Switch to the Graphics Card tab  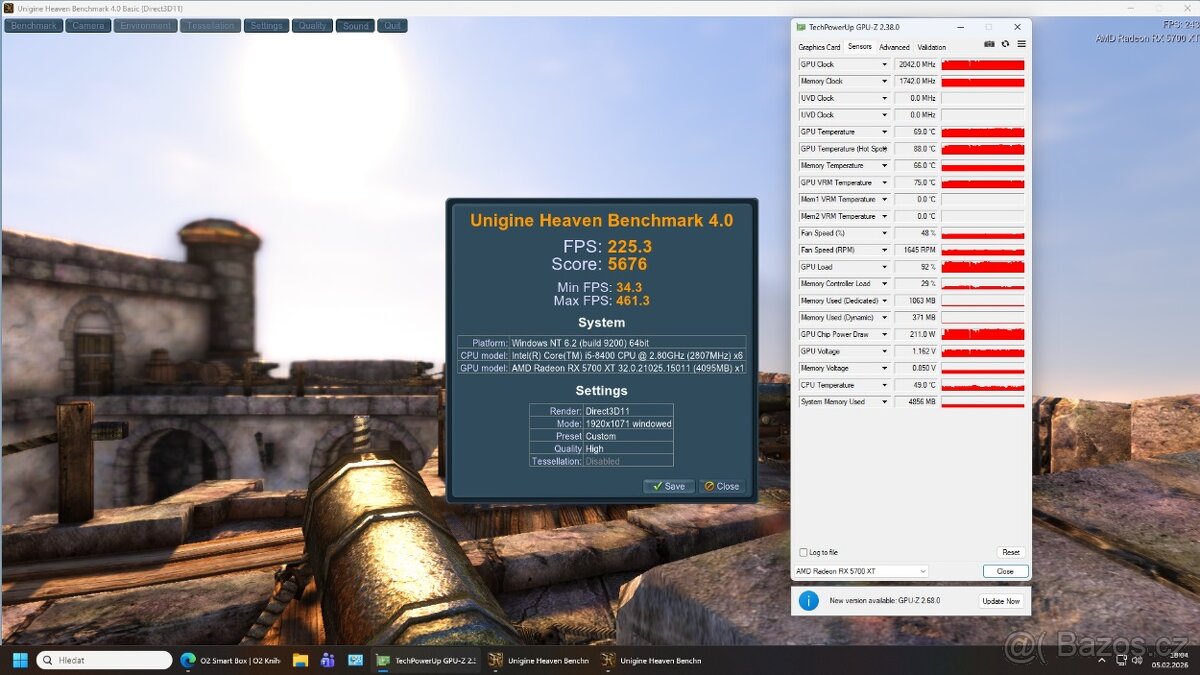pyautogui.click(x=822, y=46)
